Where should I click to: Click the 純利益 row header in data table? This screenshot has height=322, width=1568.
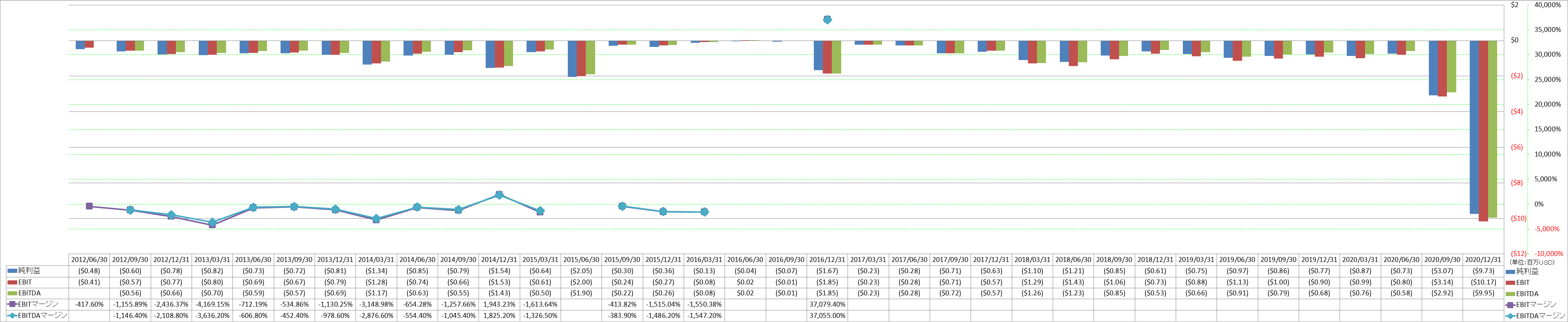click(38, 271)
